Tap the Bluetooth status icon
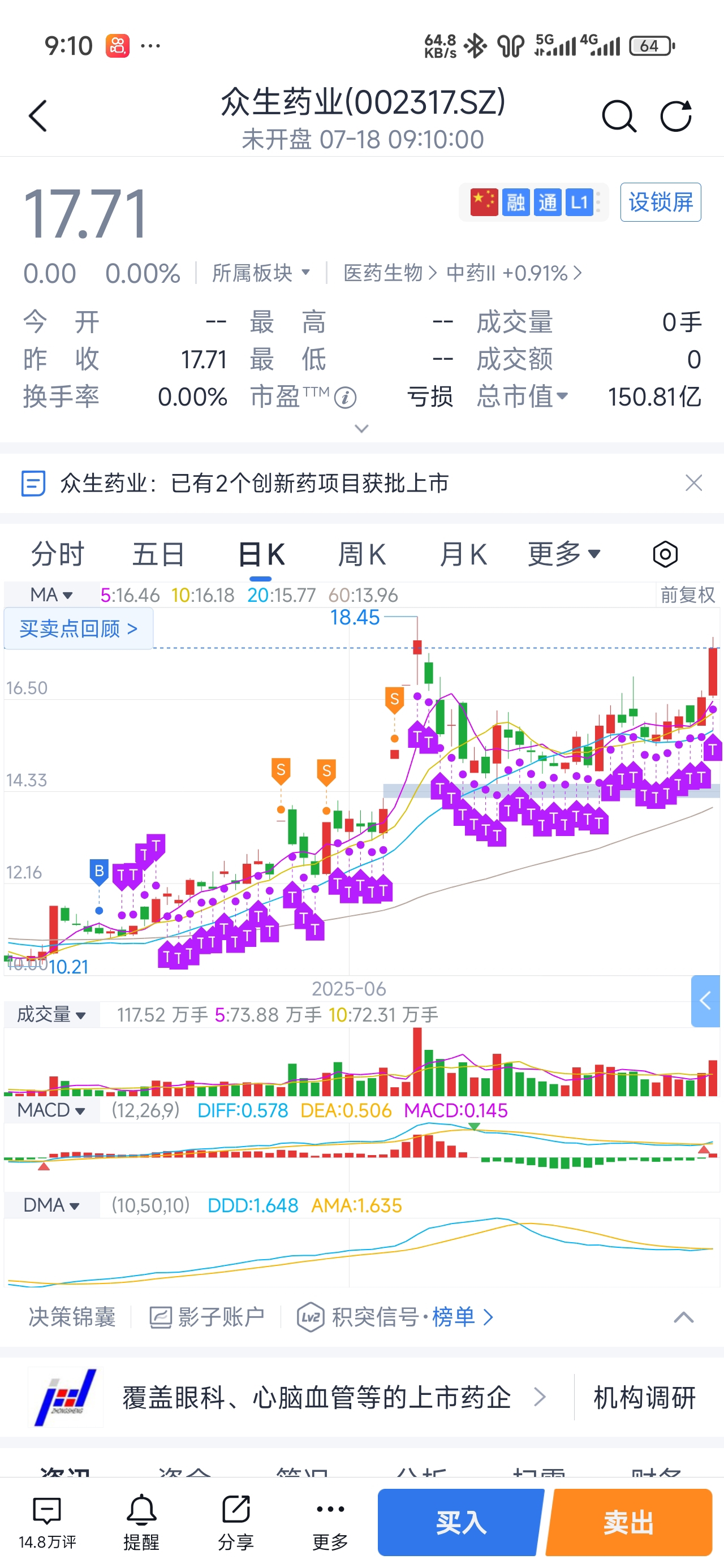 coord(475,46)
